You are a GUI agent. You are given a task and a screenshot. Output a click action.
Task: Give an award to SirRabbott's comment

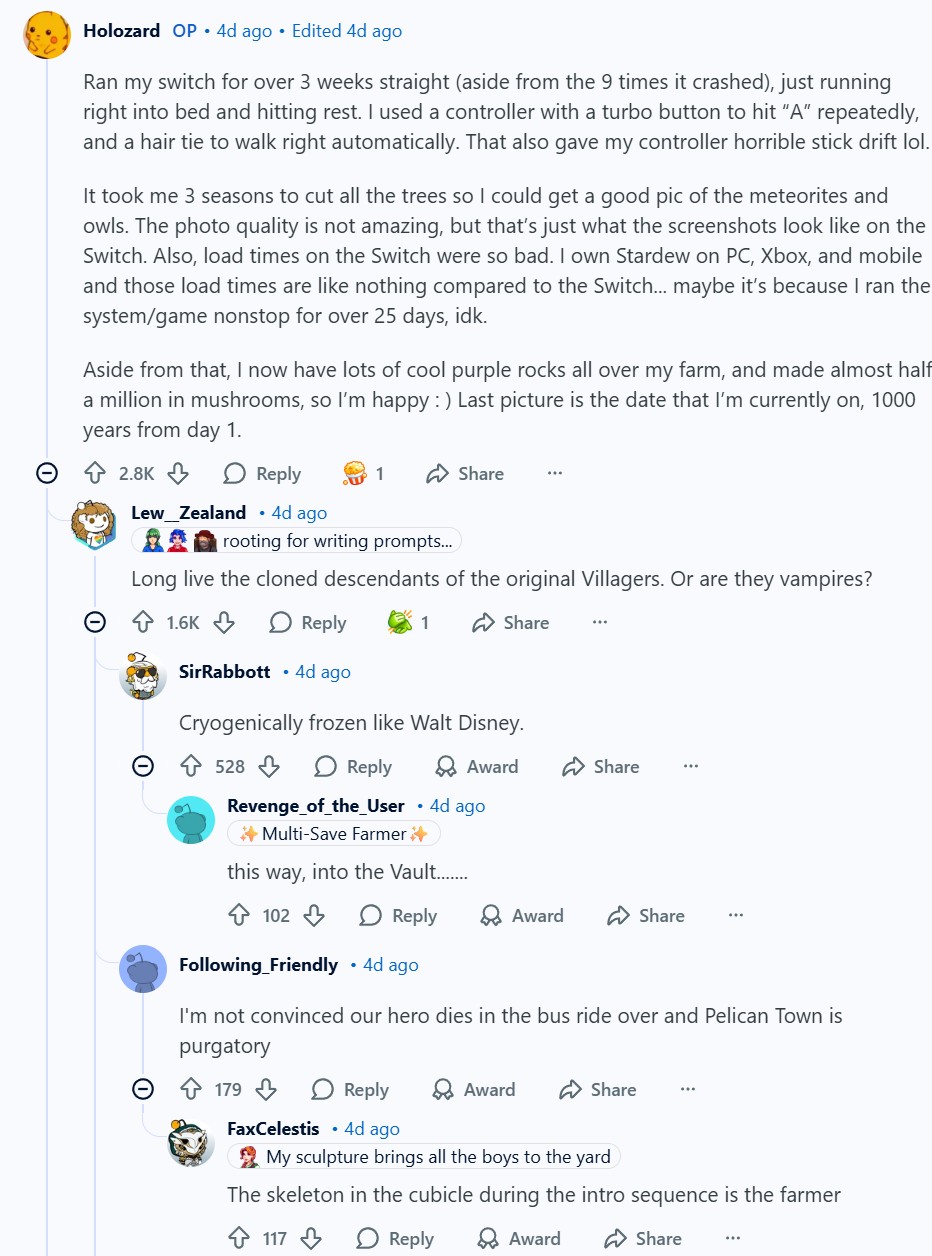[477, 767]
